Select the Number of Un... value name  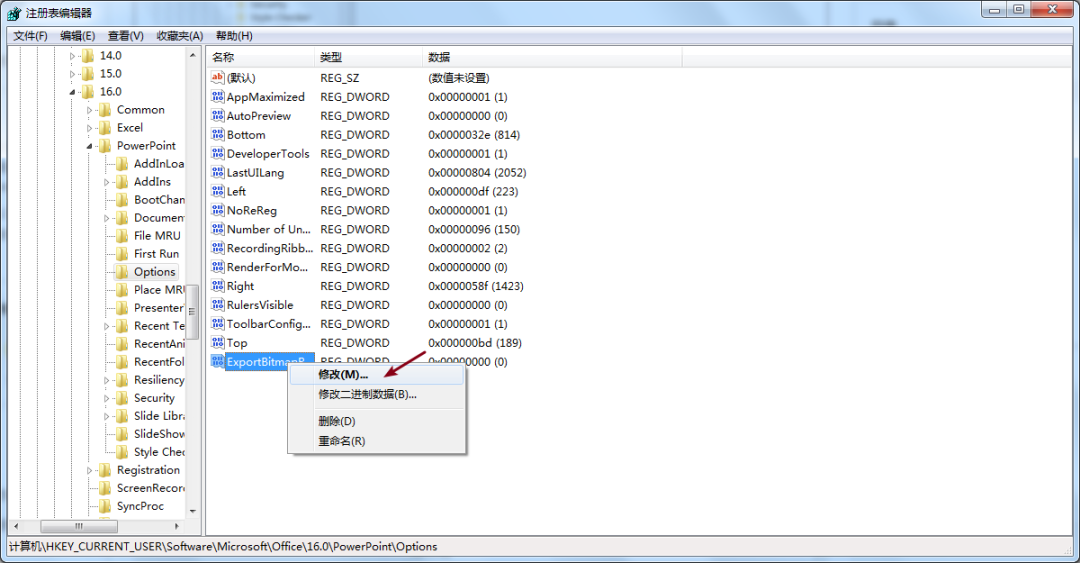tap(269, 229)
